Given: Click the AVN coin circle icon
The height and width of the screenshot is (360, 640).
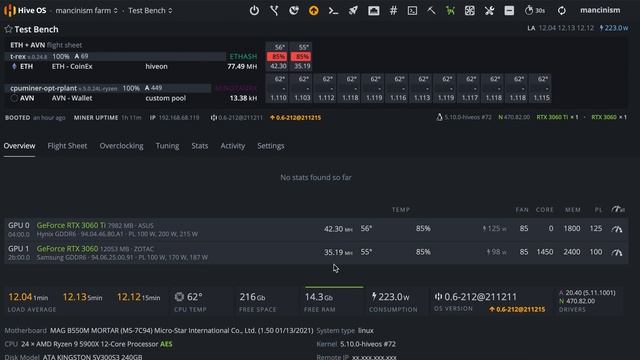Looking at the screenshot, I should (x=14, y=98).
